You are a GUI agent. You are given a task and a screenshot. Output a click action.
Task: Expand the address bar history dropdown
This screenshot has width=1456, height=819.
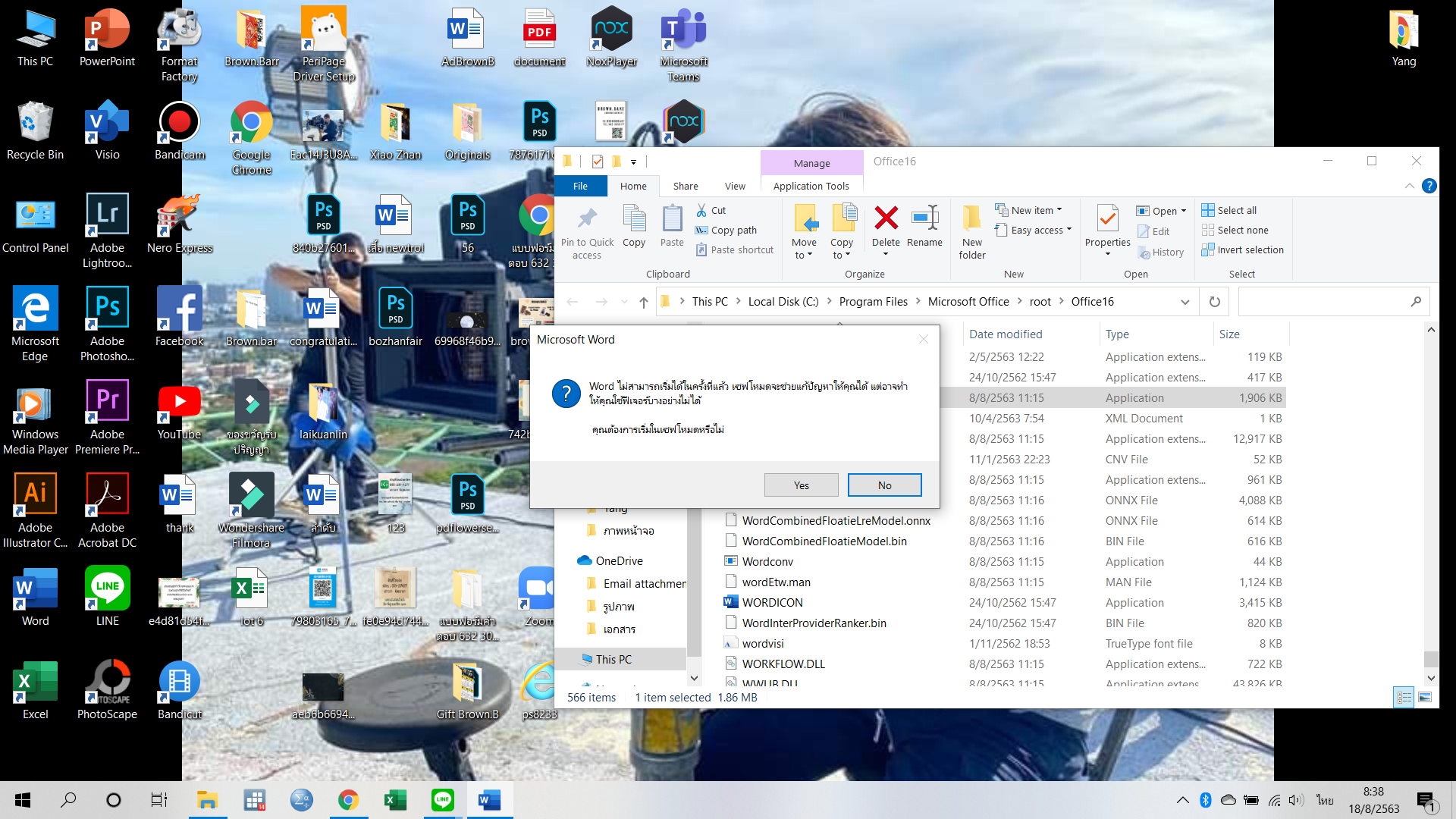click(x=1185, y=302)
